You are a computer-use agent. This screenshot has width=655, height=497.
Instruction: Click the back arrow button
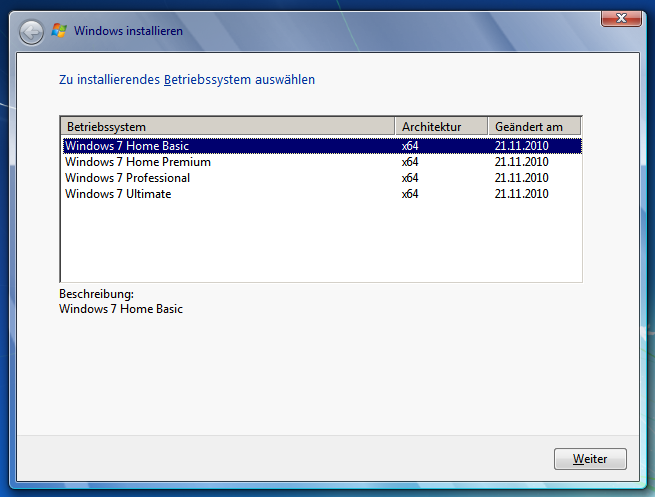coord(31,32)
